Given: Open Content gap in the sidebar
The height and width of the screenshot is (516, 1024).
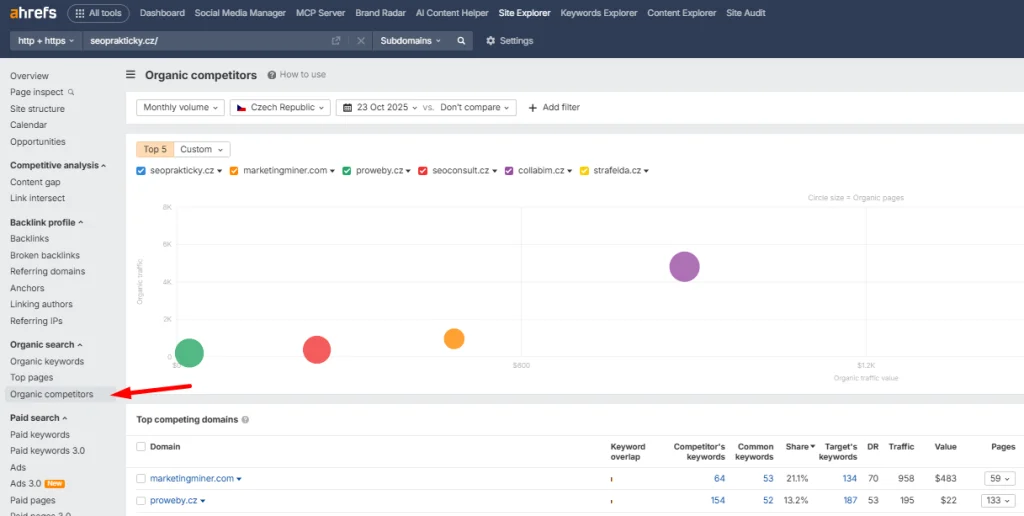Looking at the screenshot, I should click(35, 182).
